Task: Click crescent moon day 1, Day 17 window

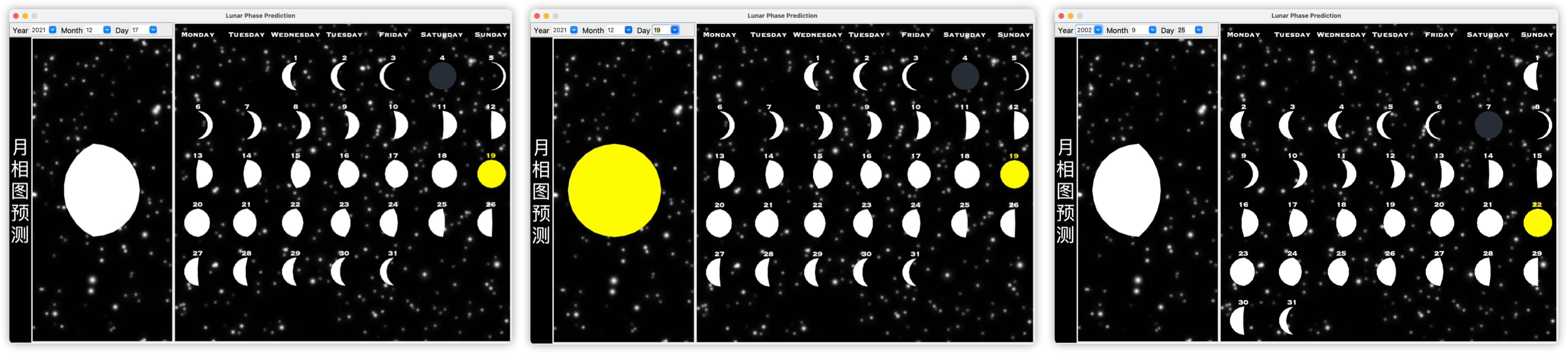Action: pos(290,76)
